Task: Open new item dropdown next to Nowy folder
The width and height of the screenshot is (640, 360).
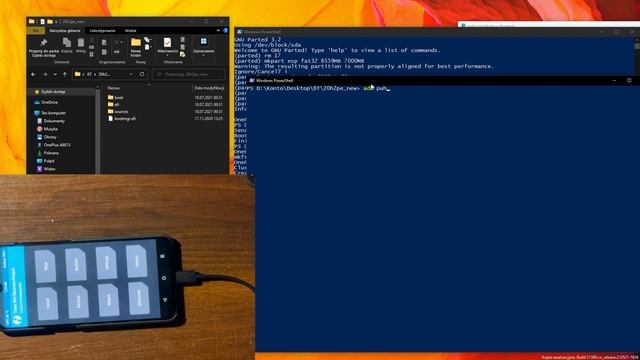Action: click(147, 40)
